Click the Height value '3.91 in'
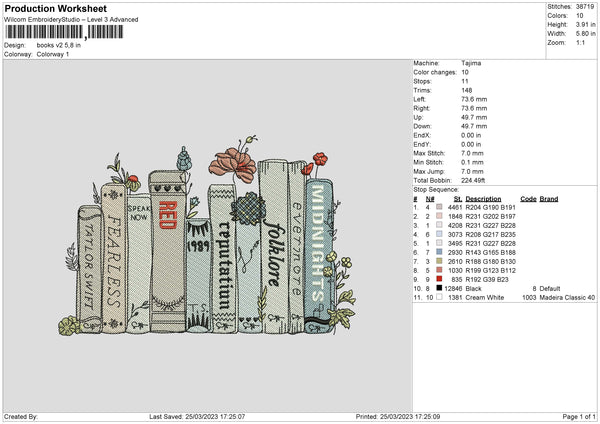 tap(585, 24)
